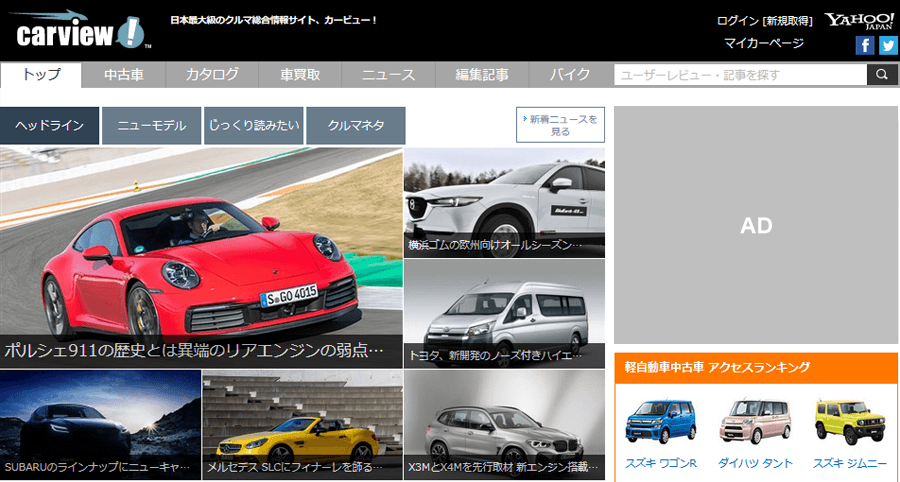Select the クルマネタ news filter
This screenshot has width=900, height=482.
click(356, 126)
